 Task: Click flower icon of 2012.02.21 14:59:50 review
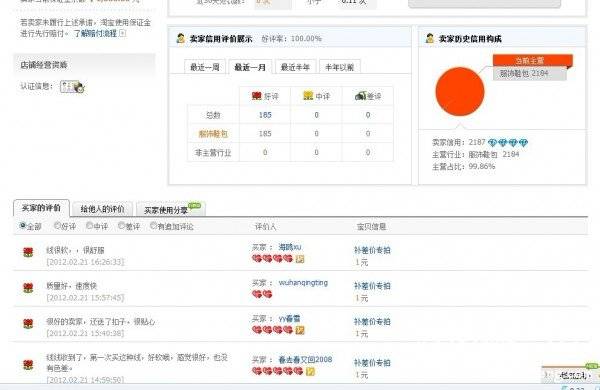[28, 364]
